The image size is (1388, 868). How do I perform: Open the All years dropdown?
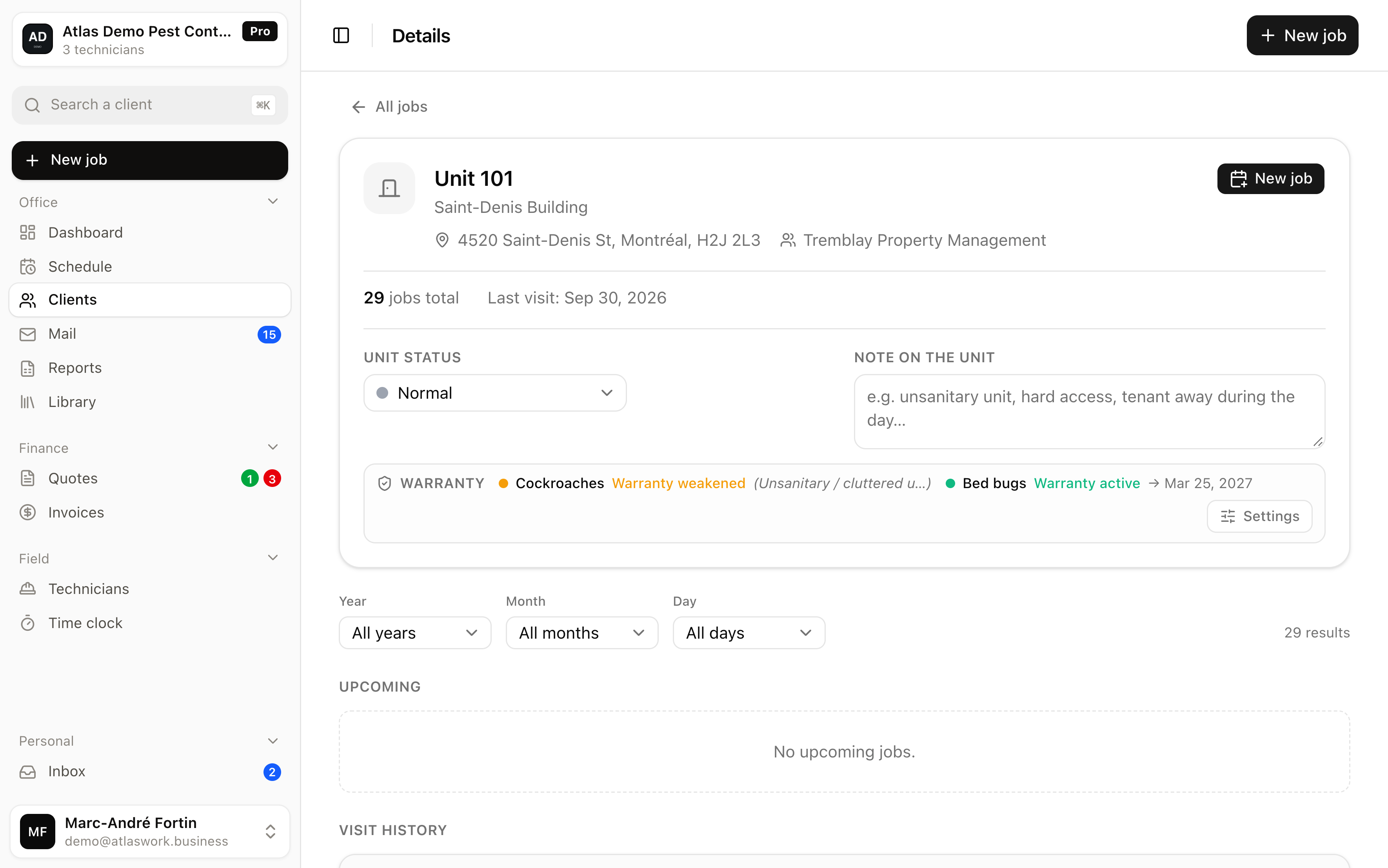click(x=415, y=633)
